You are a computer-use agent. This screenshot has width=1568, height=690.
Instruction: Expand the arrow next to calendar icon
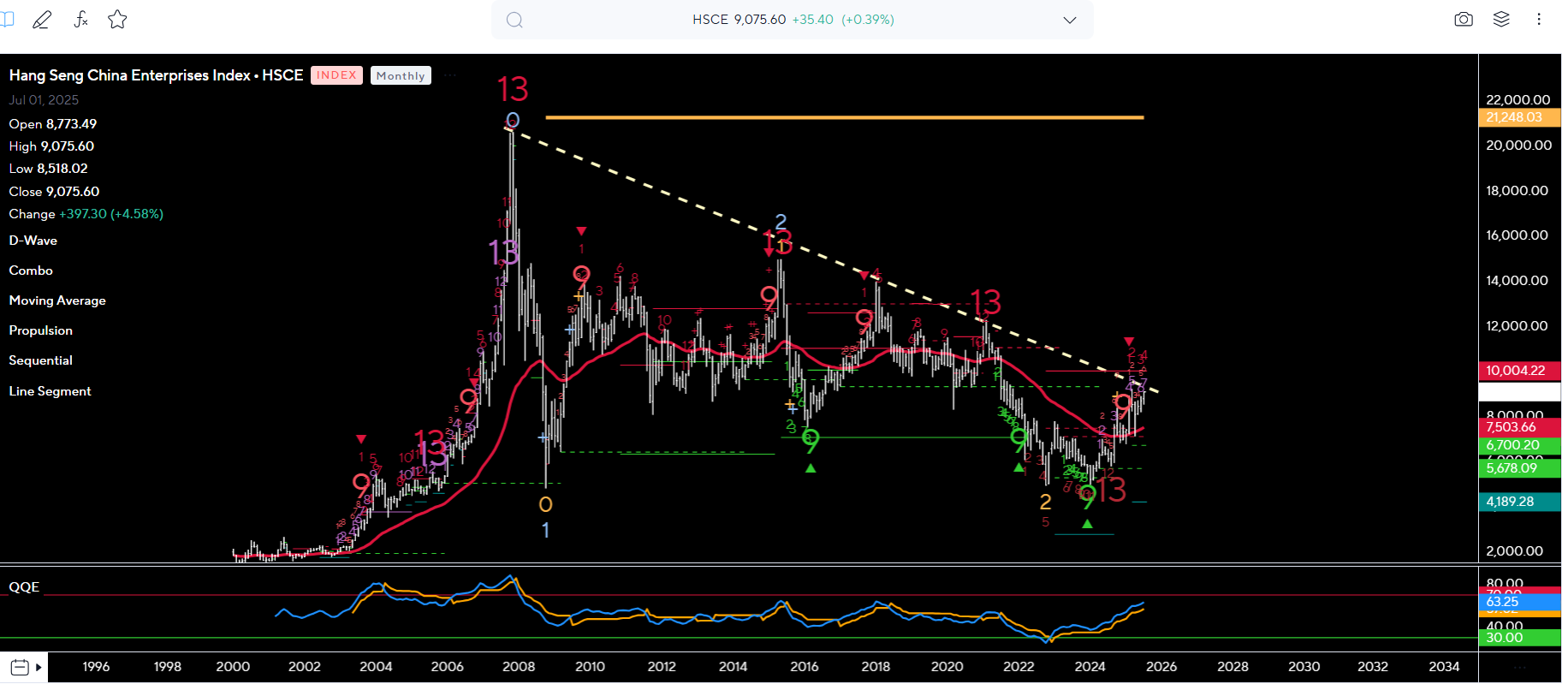click(39, 667)
